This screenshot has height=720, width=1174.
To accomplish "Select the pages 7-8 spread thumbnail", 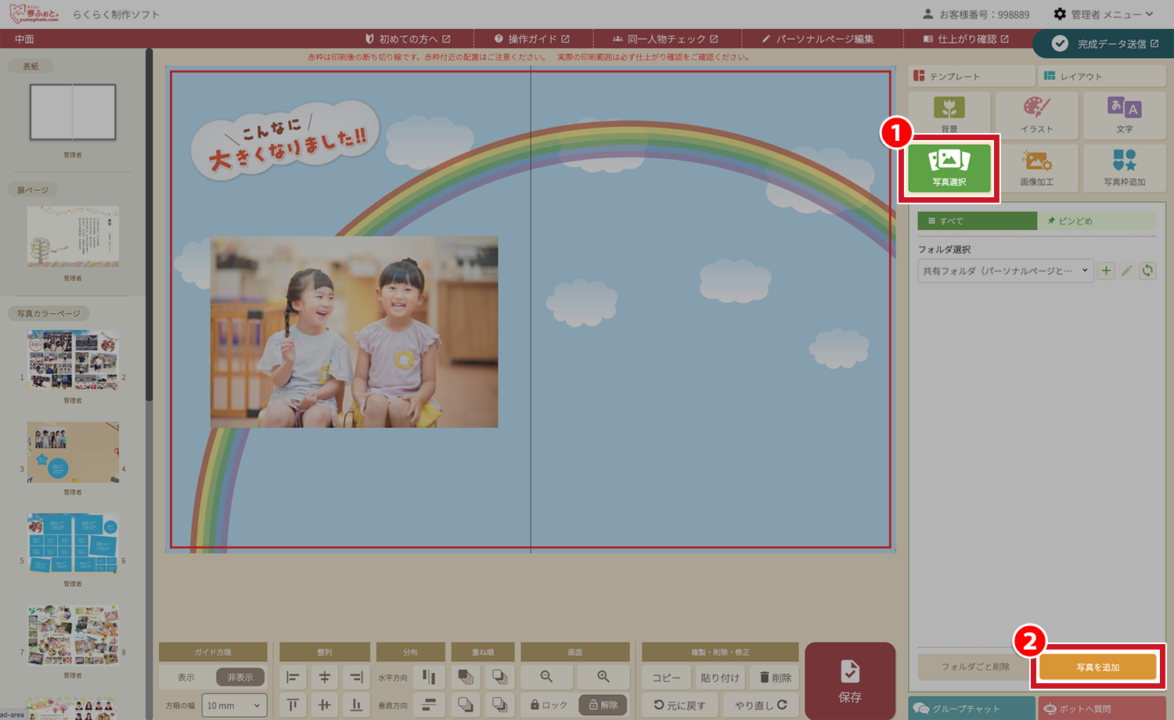I will coord(73,635).
